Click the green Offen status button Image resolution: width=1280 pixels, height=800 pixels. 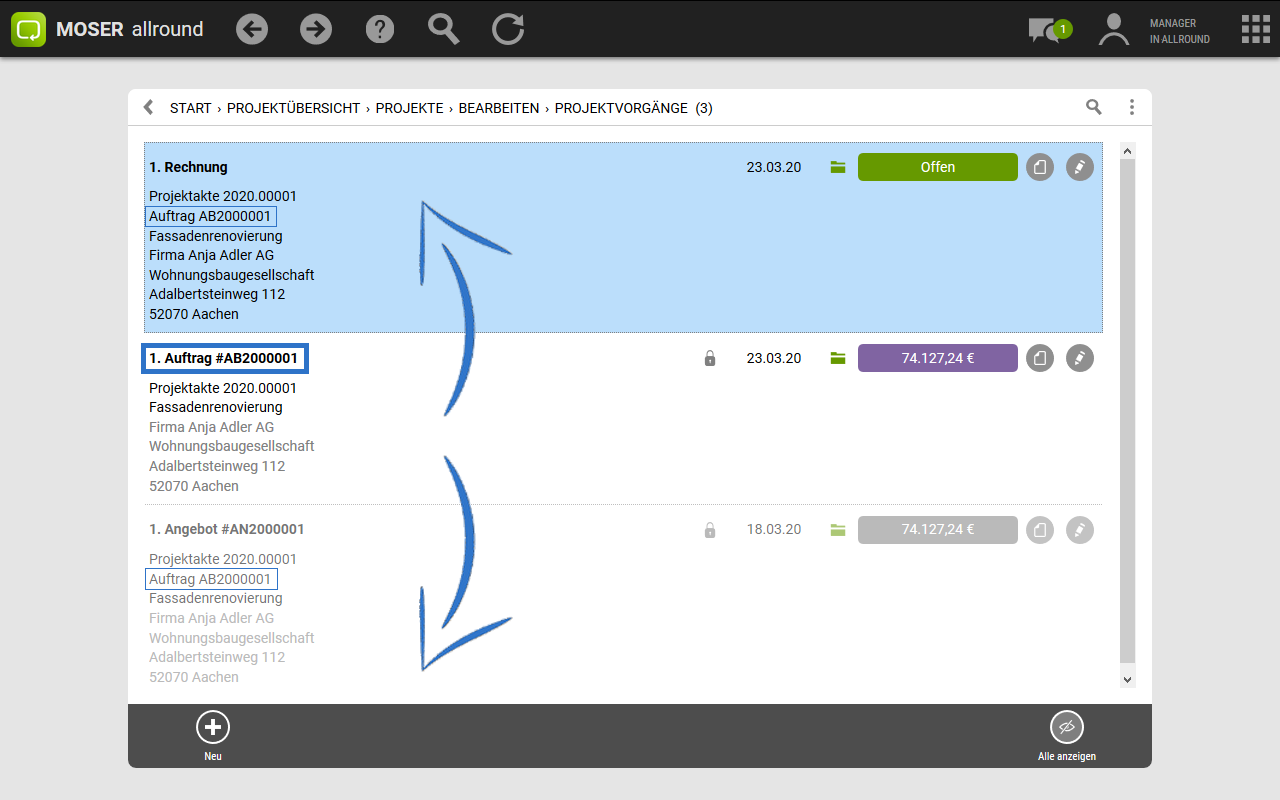pyautogui.click(x=937, y=167)
